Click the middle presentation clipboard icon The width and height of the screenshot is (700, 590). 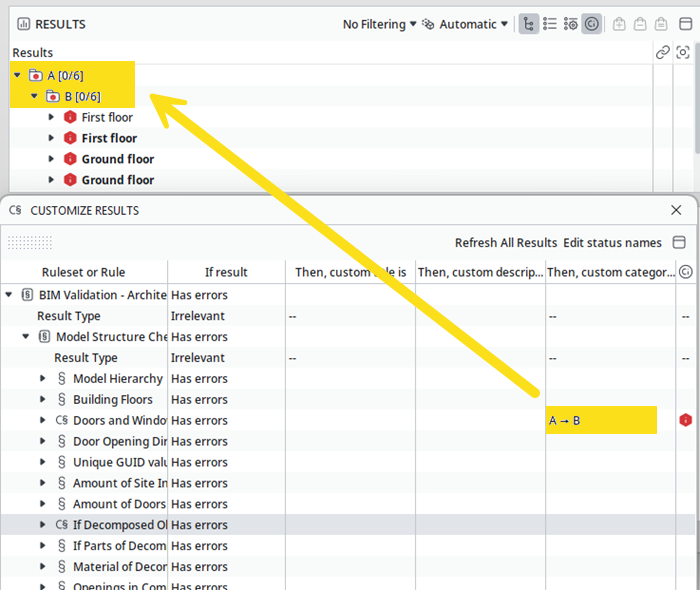click(640, 24)
